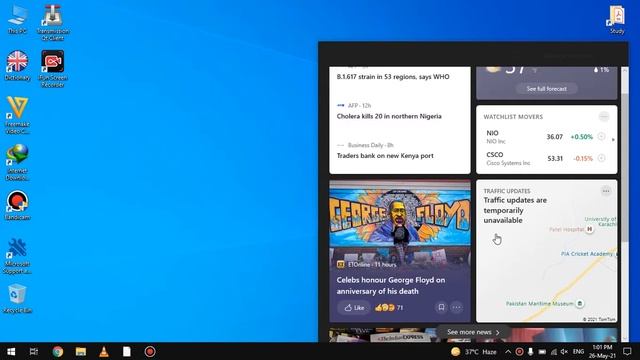Click See full forecast button

pos(546,89)
